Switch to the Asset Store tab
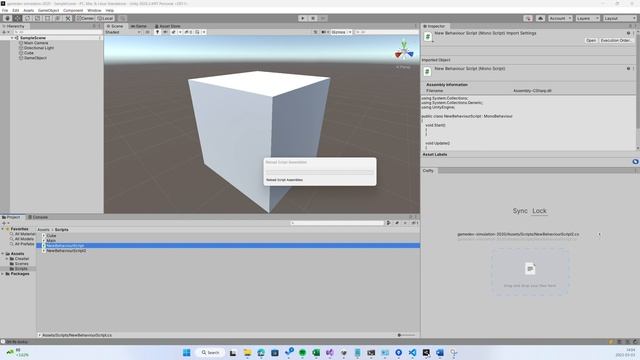Viewport: 640px width, 360px height. coord(167,26)
